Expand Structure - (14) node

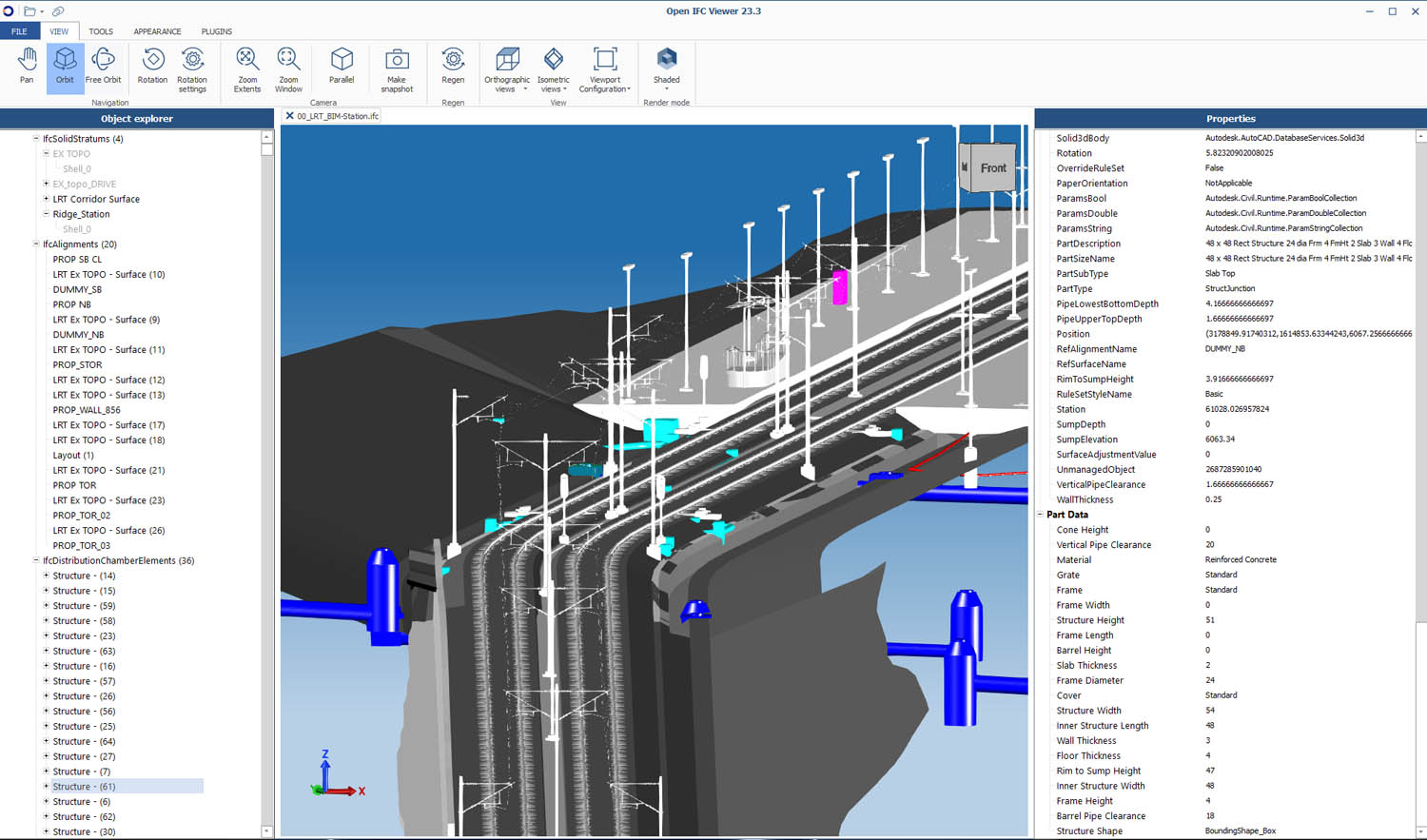(46, 576)
